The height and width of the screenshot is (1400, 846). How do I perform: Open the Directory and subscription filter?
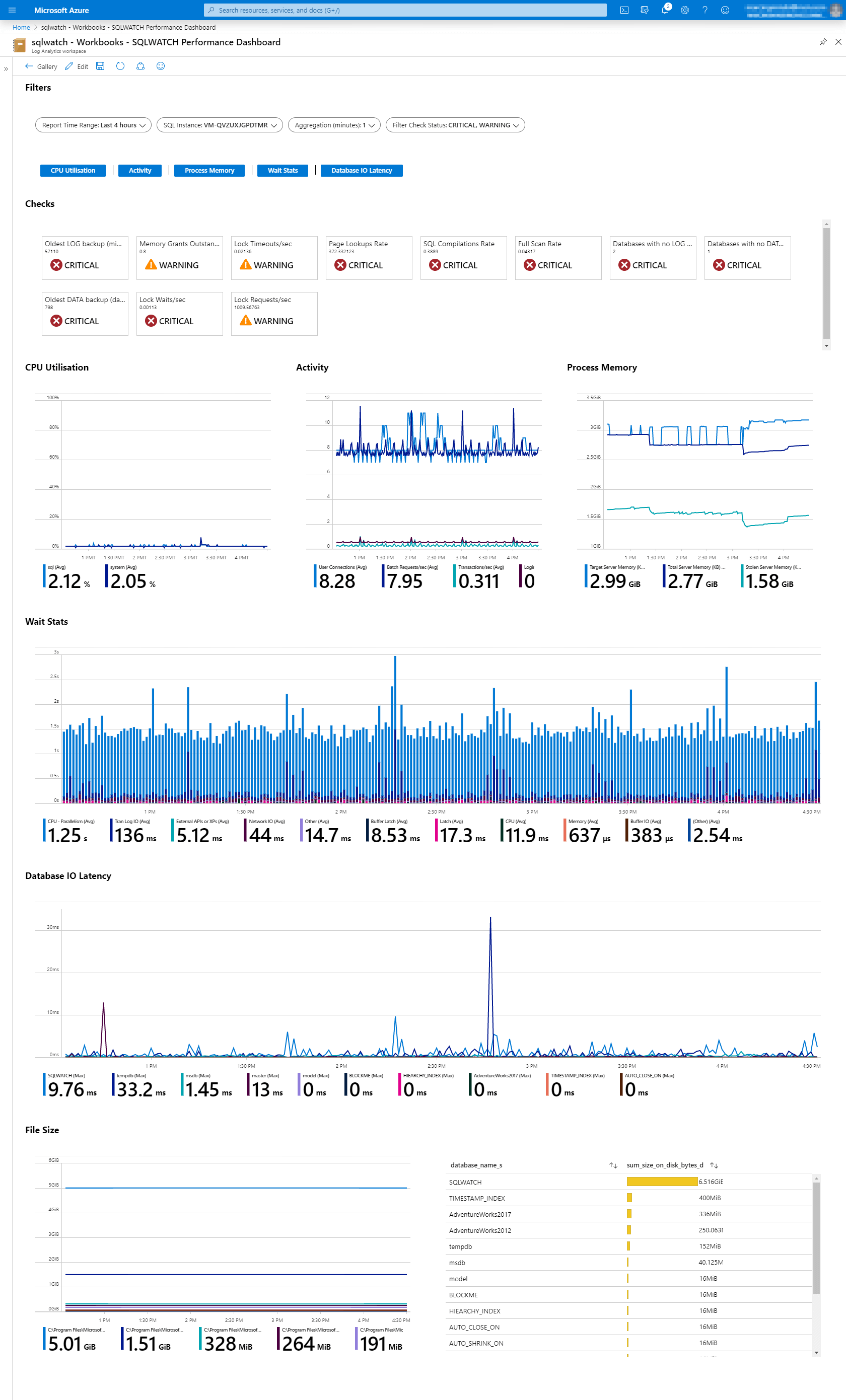[x=644, y=10]
